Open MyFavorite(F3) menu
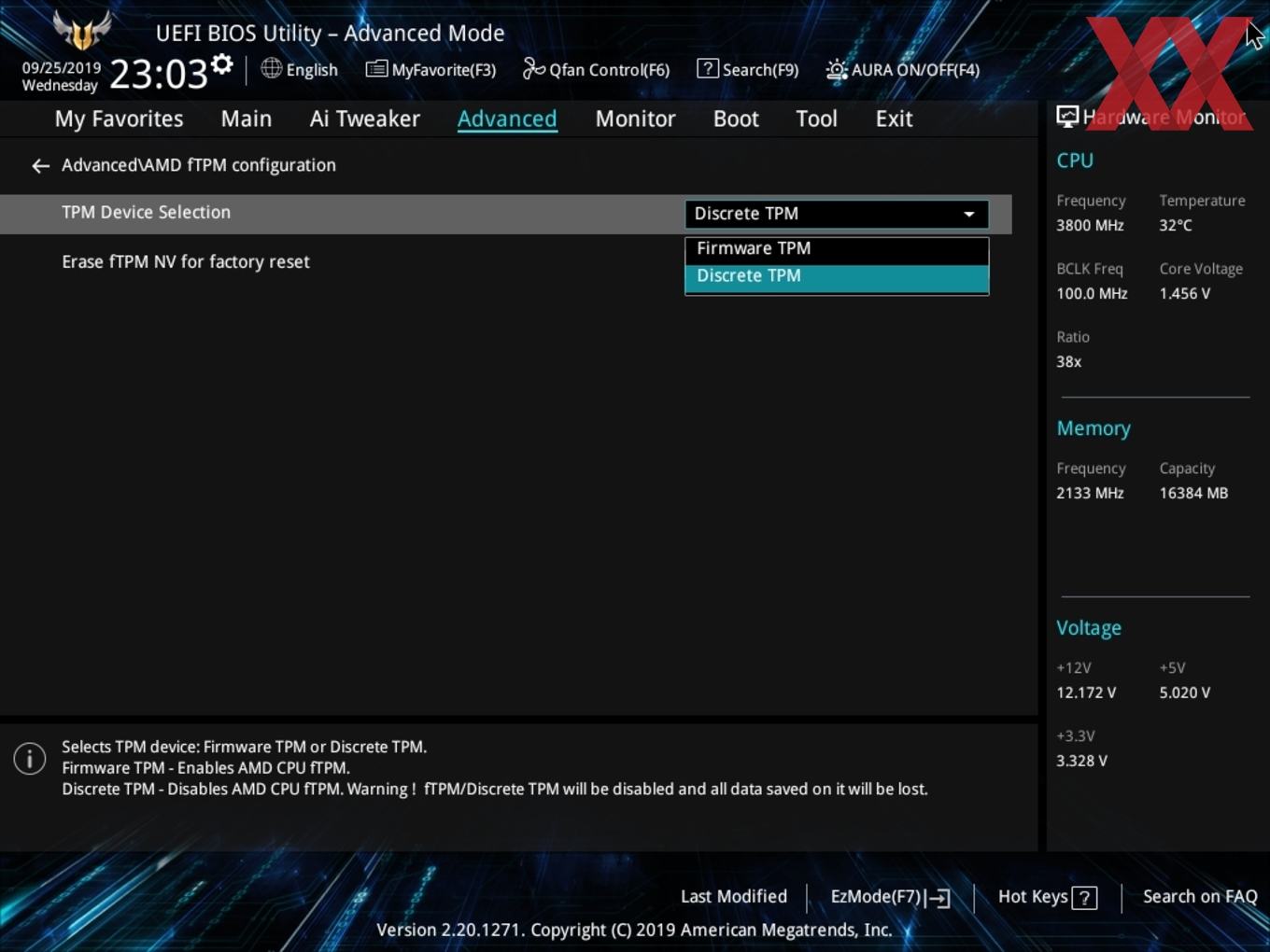The width and height of the screenshot is (1270, 952). 444,70
